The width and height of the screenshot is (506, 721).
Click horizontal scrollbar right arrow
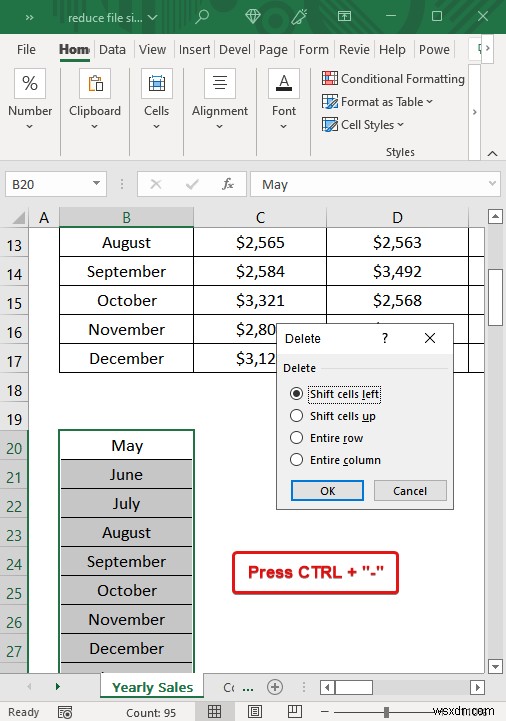point(477,688)
